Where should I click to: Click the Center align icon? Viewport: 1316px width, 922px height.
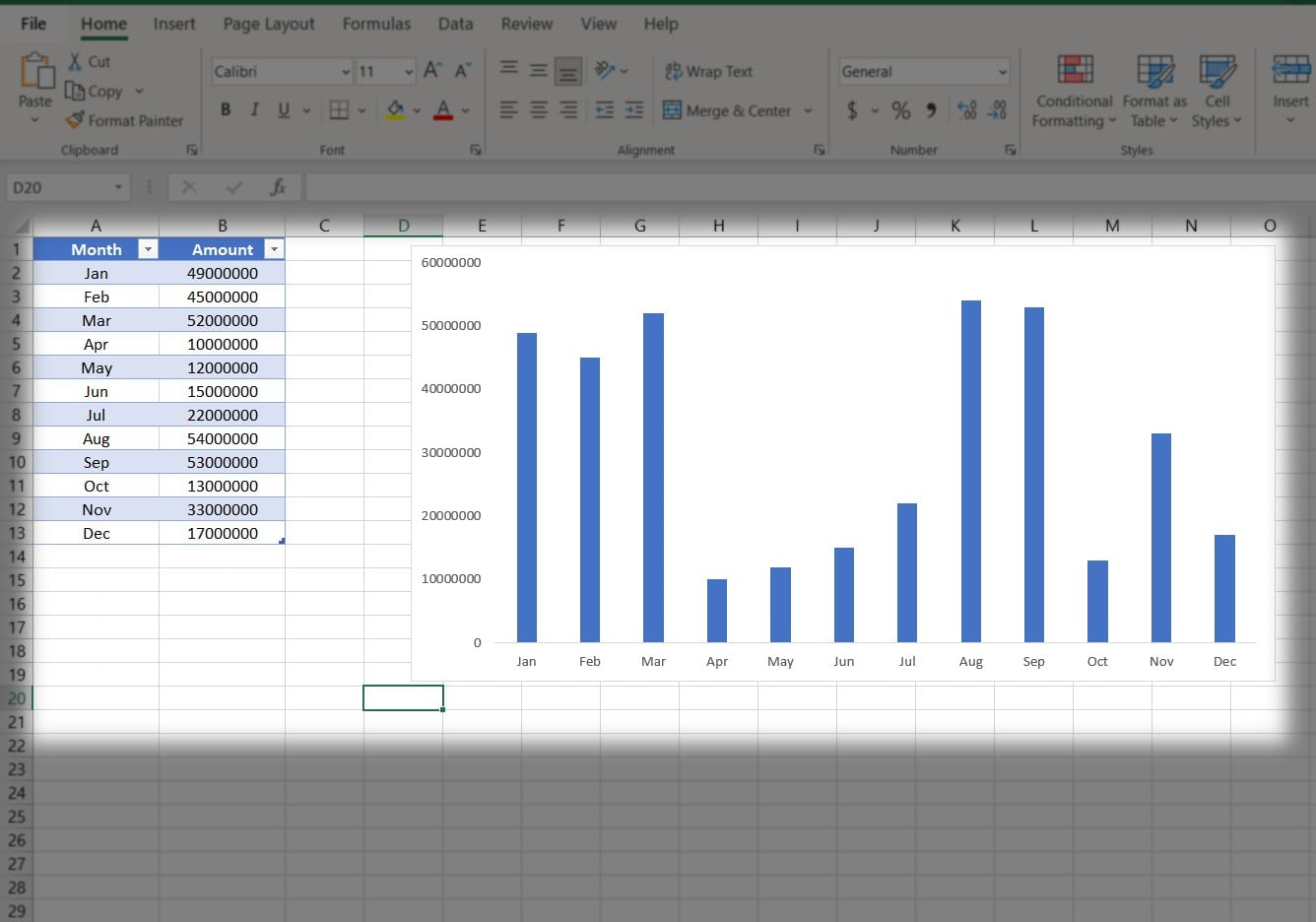click(539, 110)
